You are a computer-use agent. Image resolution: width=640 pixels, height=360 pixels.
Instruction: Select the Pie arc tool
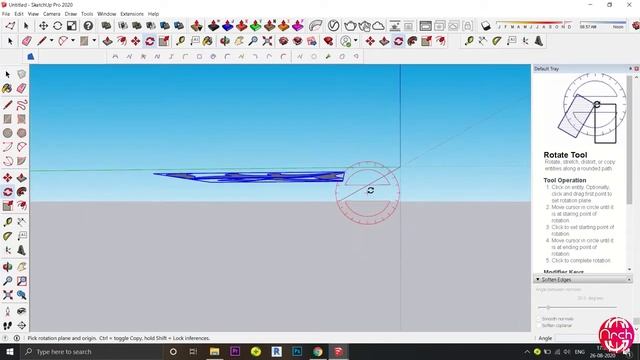click(22, 161)
